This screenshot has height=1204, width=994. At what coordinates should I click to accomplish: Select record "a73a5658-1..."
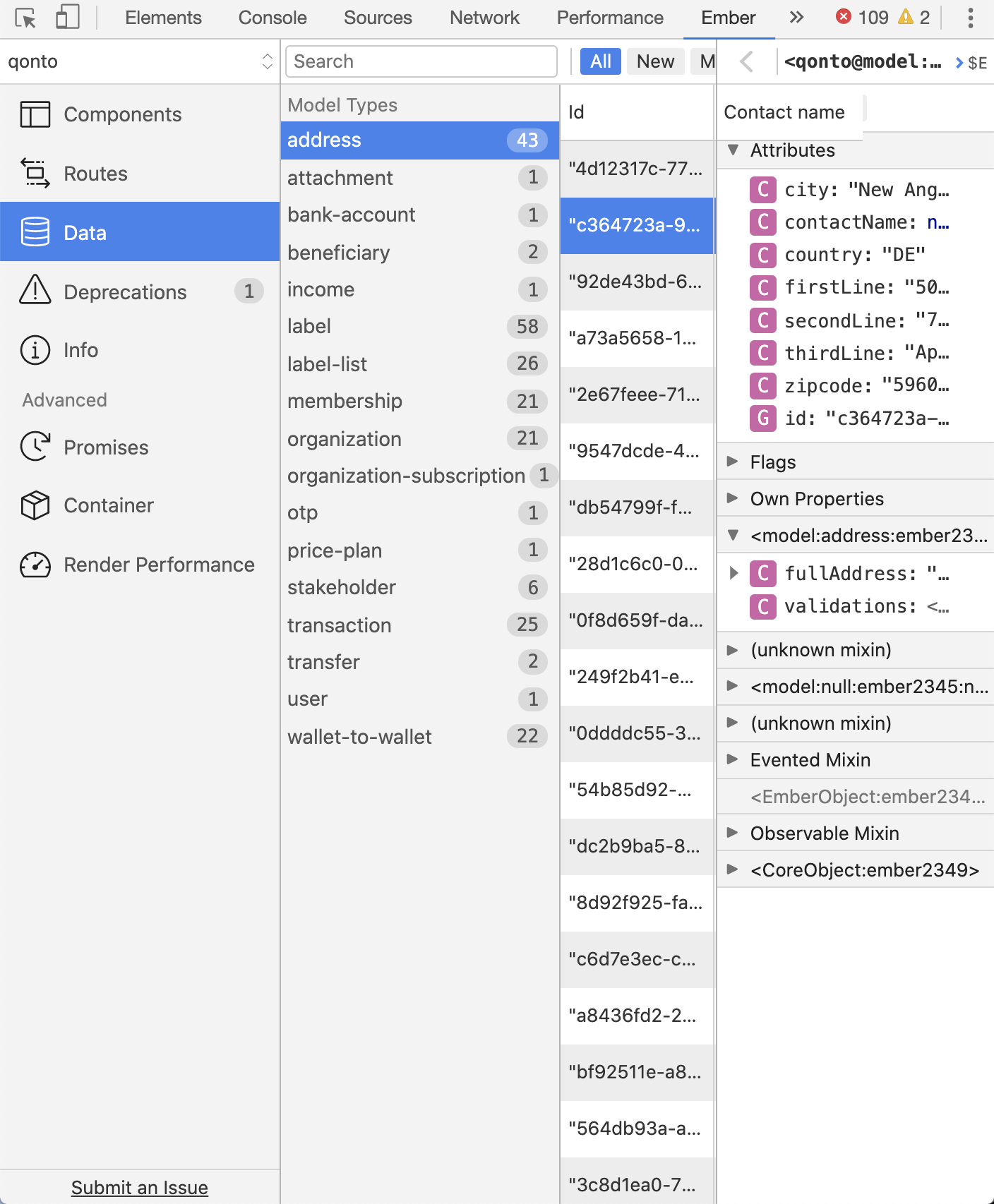[637, 338]
